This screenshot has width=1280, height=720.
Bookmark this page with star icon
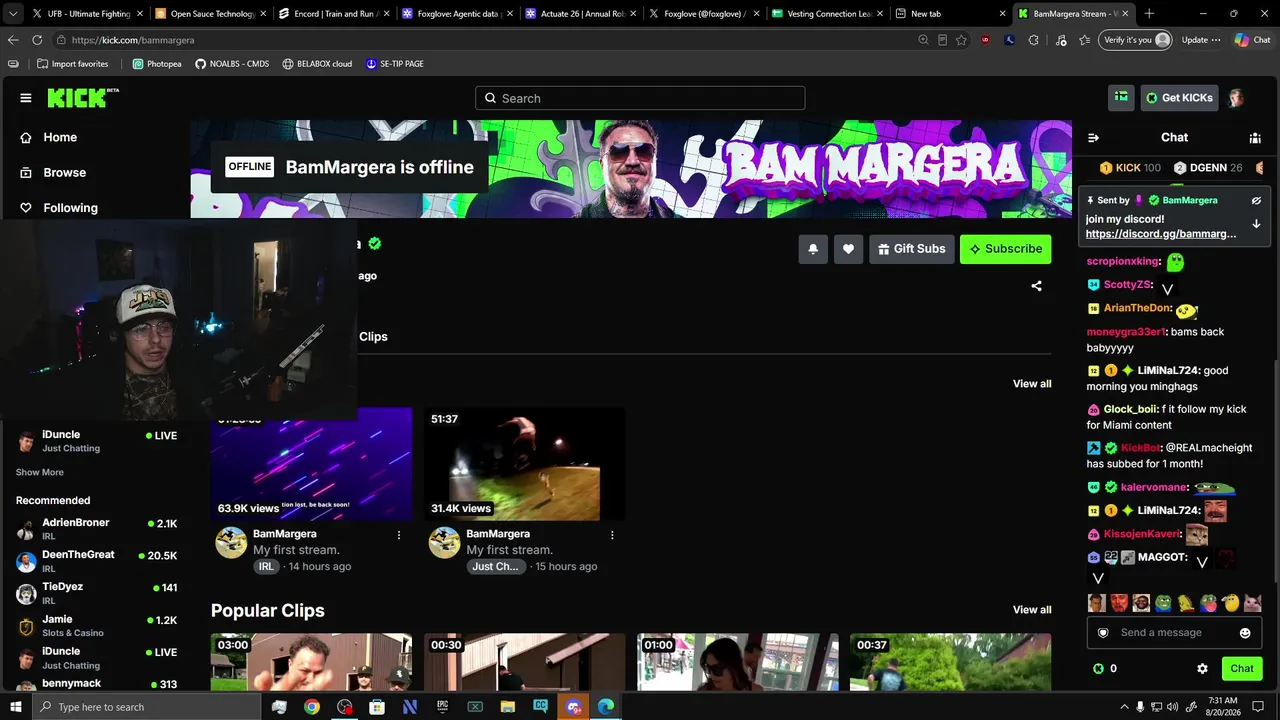[x=962, y=40]
